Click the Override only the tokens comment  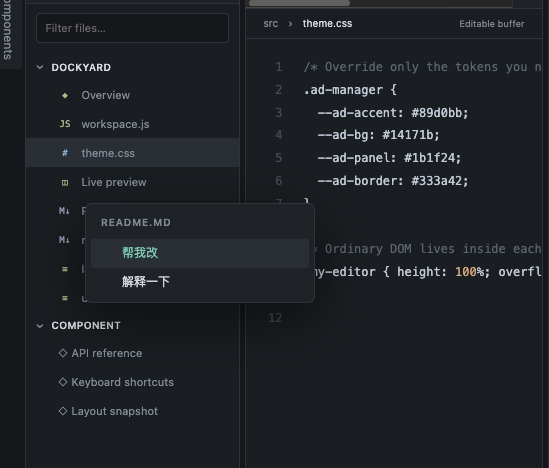(x=422, y=67)
